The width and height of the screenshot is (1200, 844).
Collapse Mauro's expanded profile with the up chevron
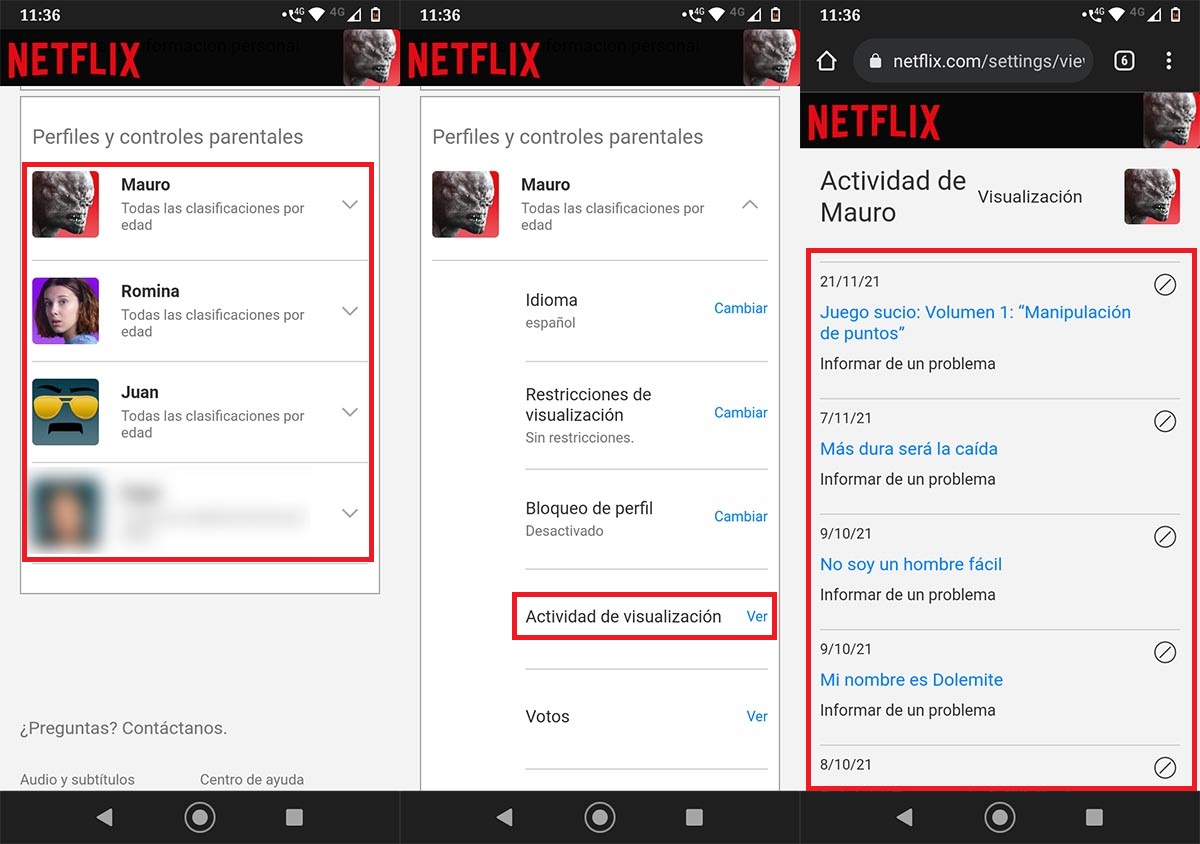click(750, 204)
